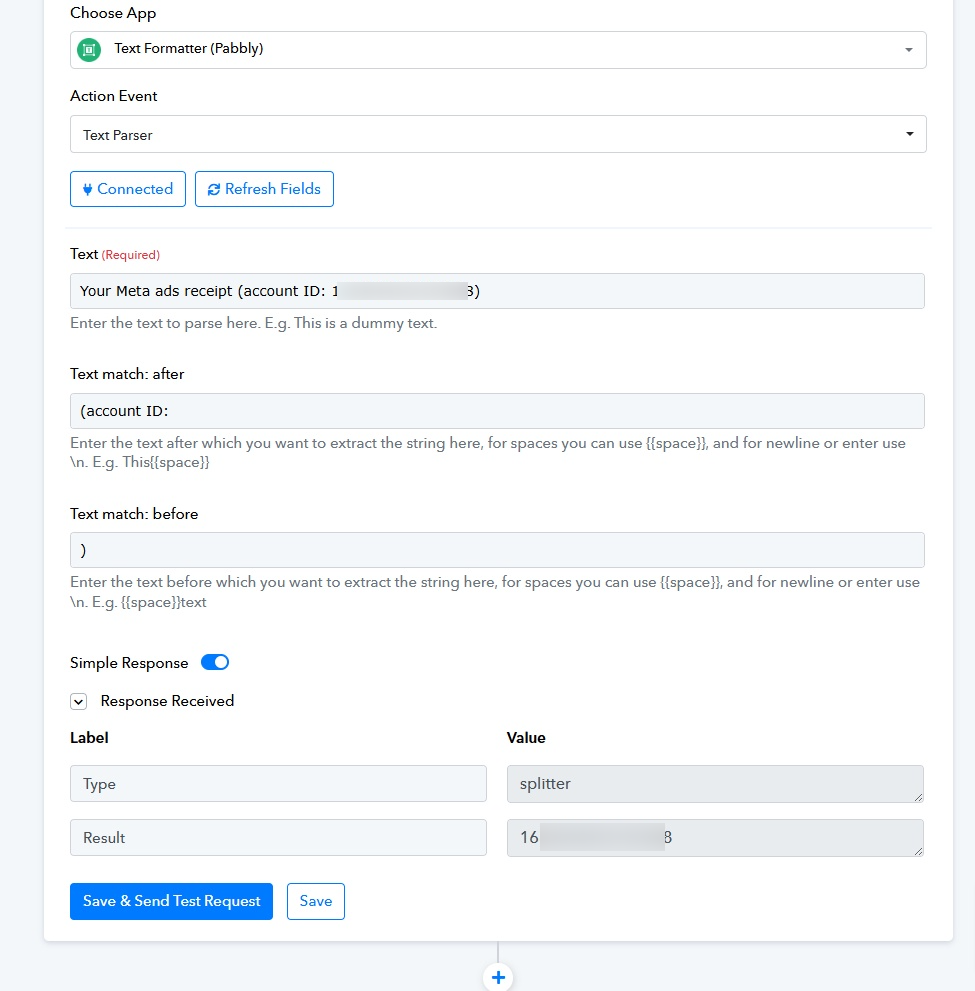Click the Text required input field

(x=497, y=291)
